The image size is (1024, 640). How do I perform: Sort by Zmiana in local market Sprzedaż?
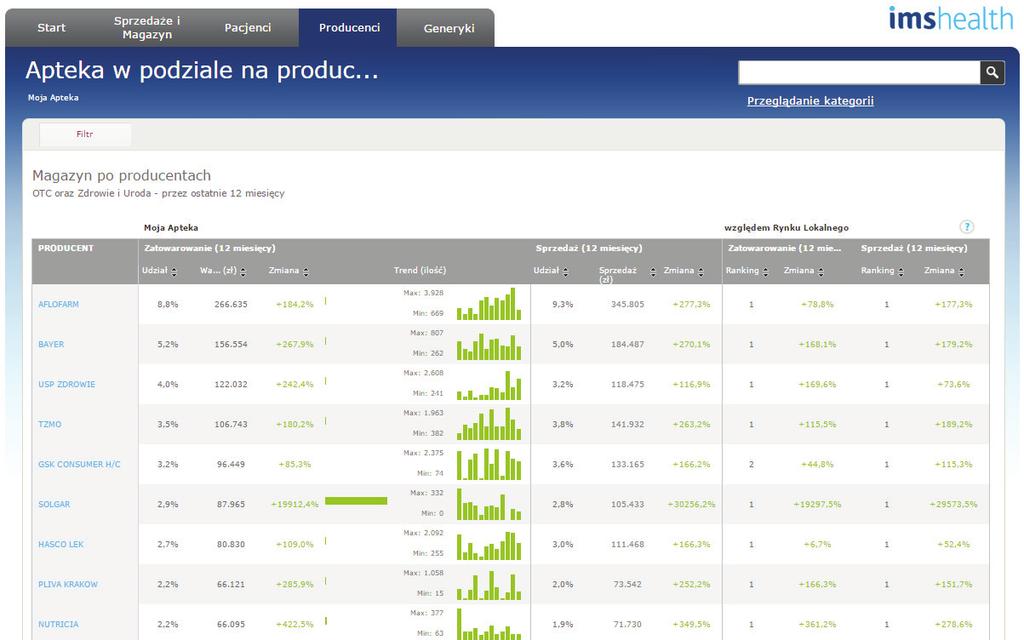961,272
